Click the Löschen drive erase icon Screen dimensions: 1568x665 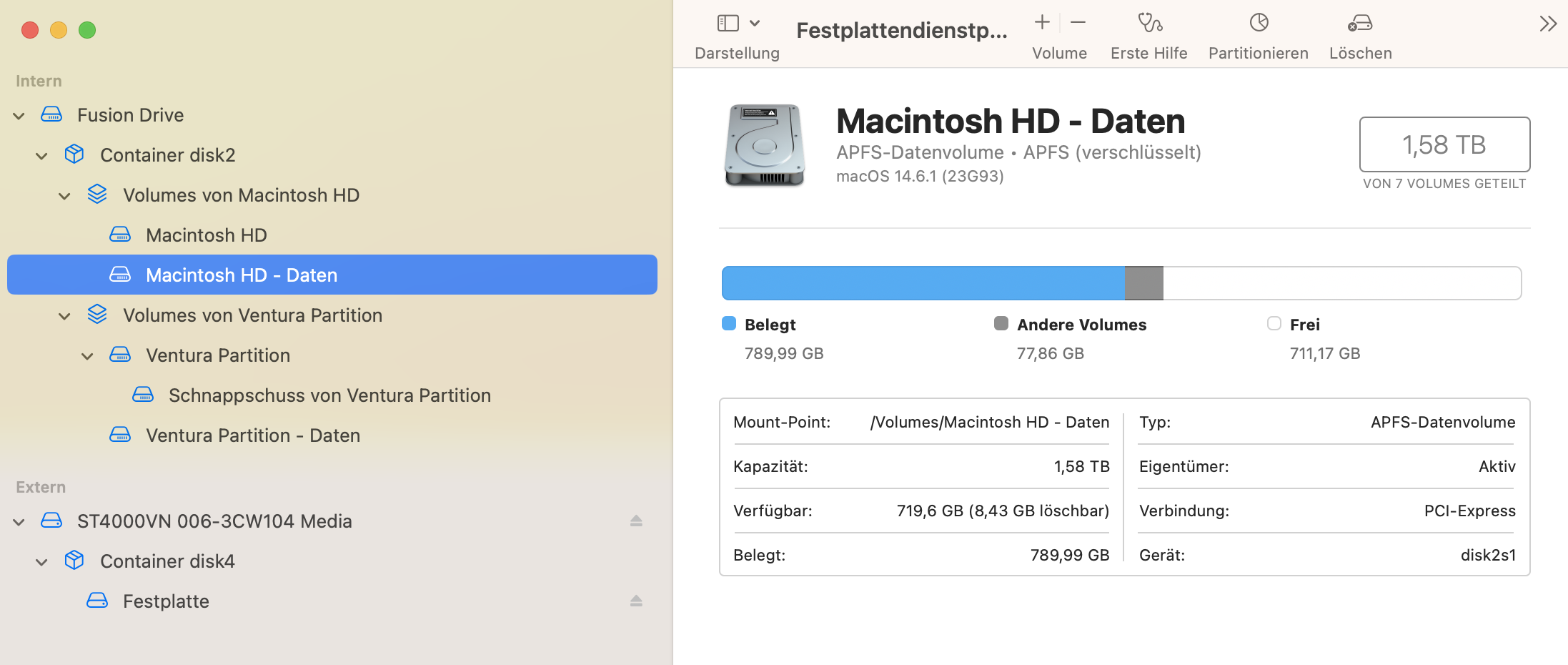tap(1360, 23)
